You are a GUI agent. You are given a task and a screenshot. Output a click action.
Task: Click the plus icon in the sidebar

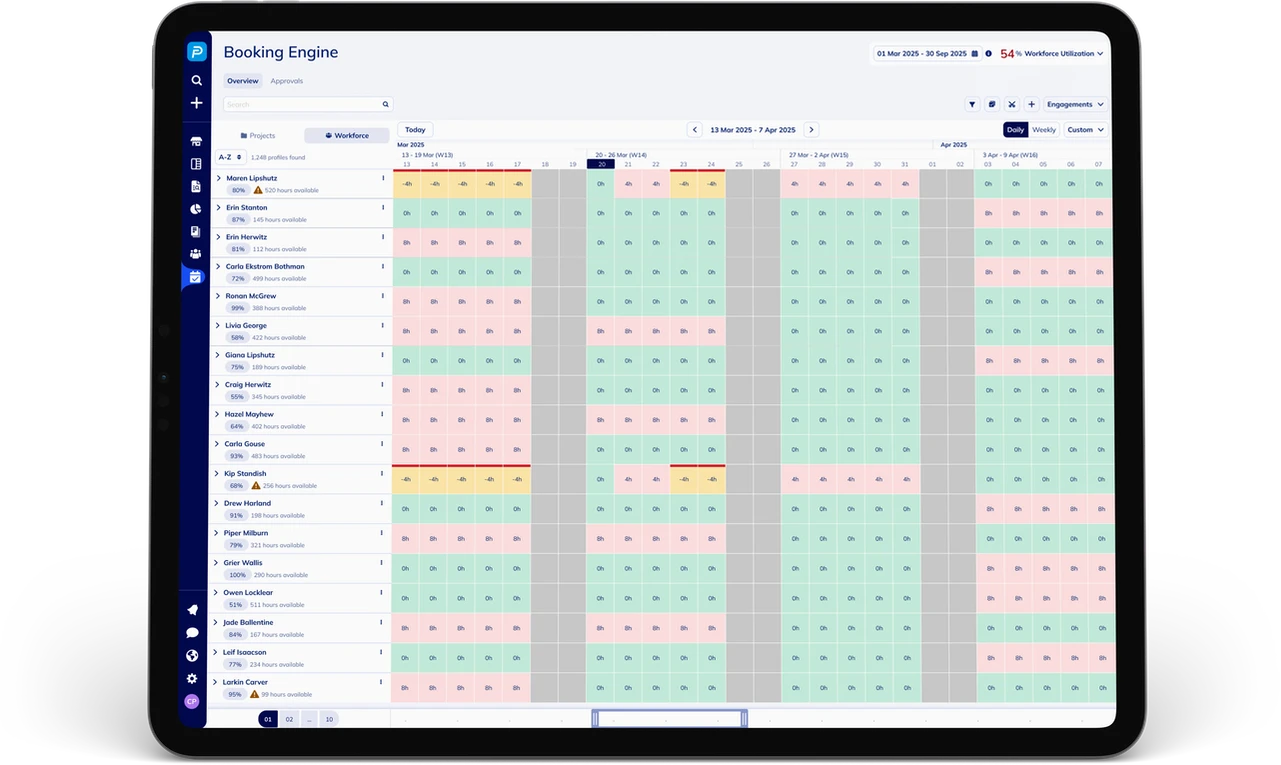[x=196, y=103]
